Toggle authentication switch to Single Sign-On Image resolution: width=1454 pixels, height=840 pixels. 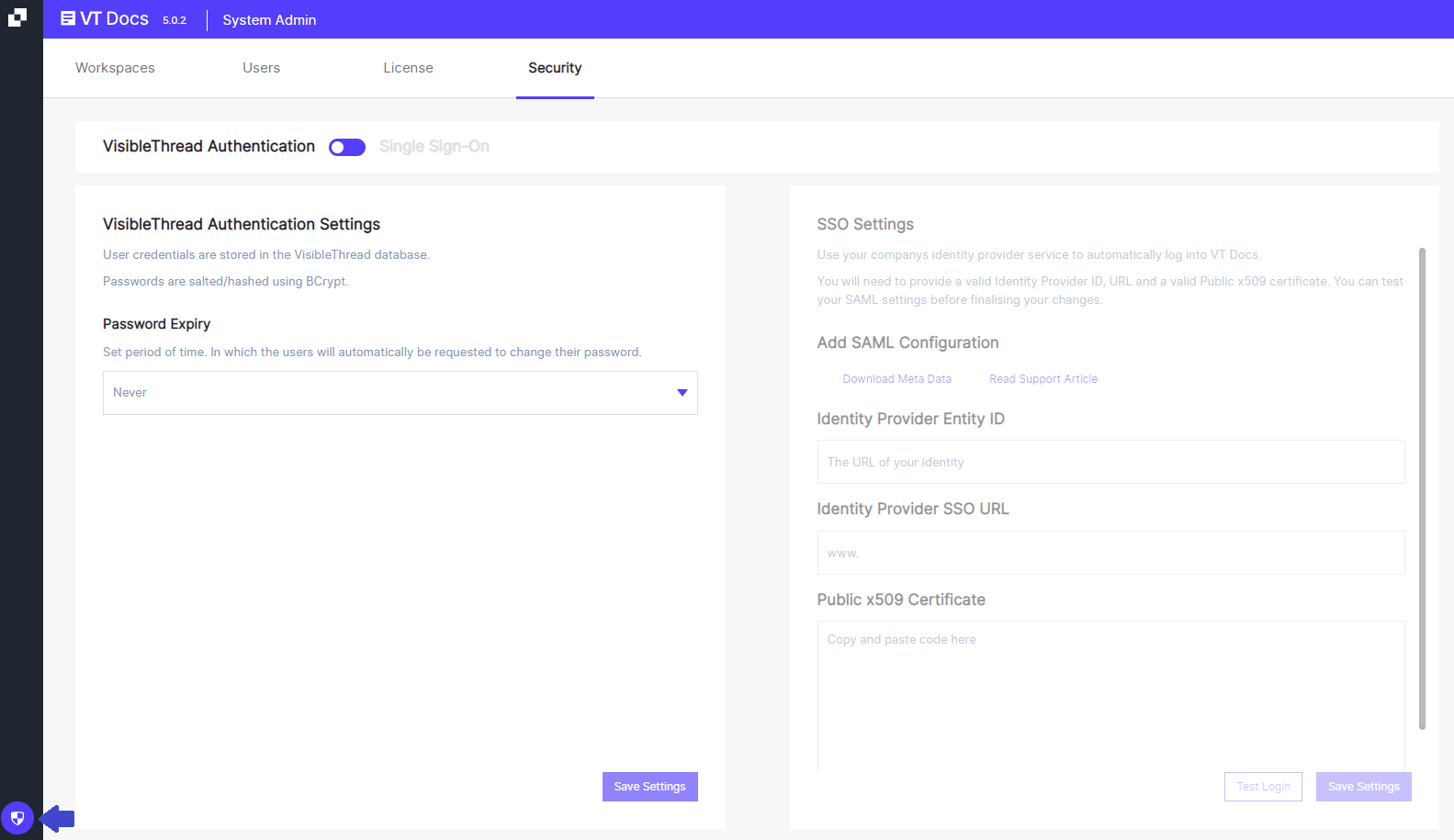click(x=347, y=147)
